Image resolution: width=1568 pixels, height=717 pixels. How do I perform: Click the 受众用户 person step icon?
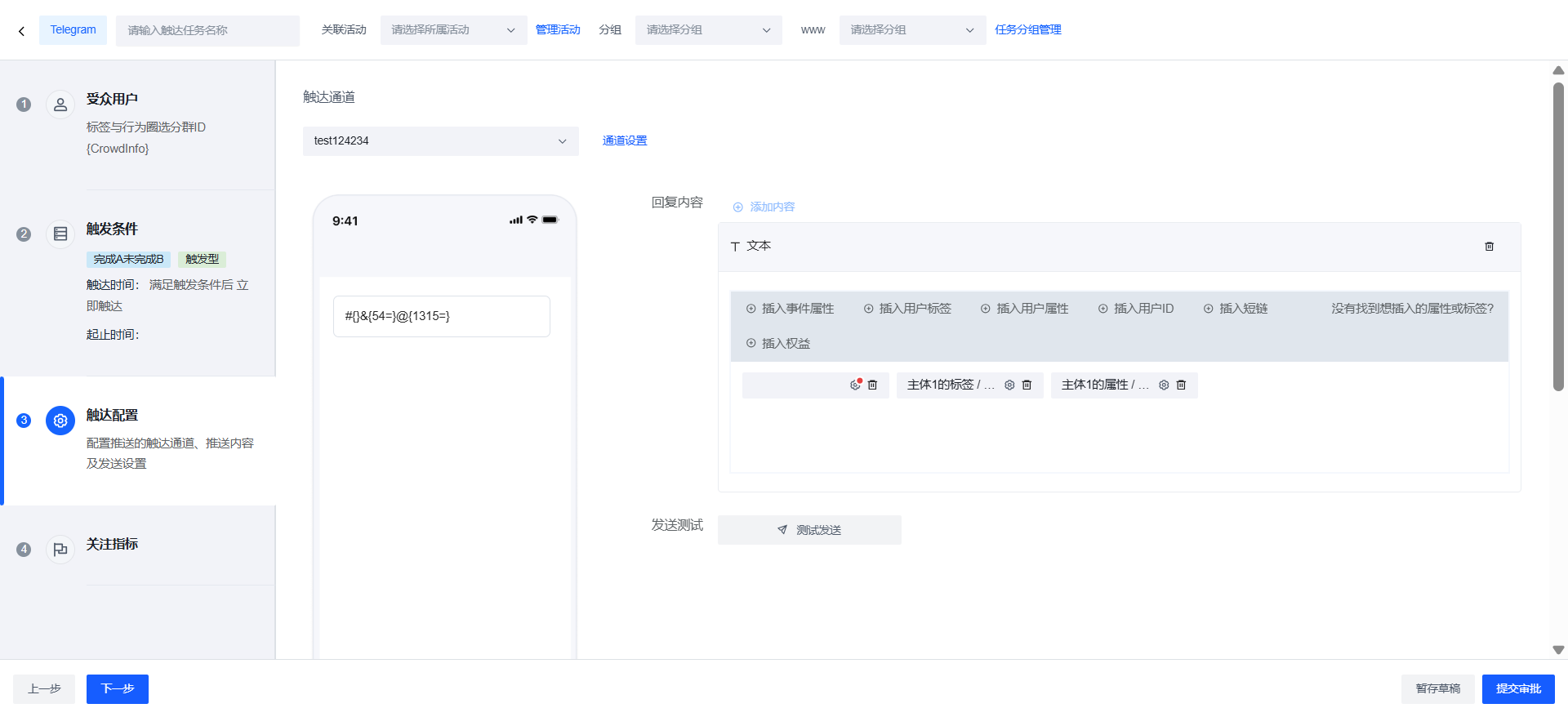[60, 105]
